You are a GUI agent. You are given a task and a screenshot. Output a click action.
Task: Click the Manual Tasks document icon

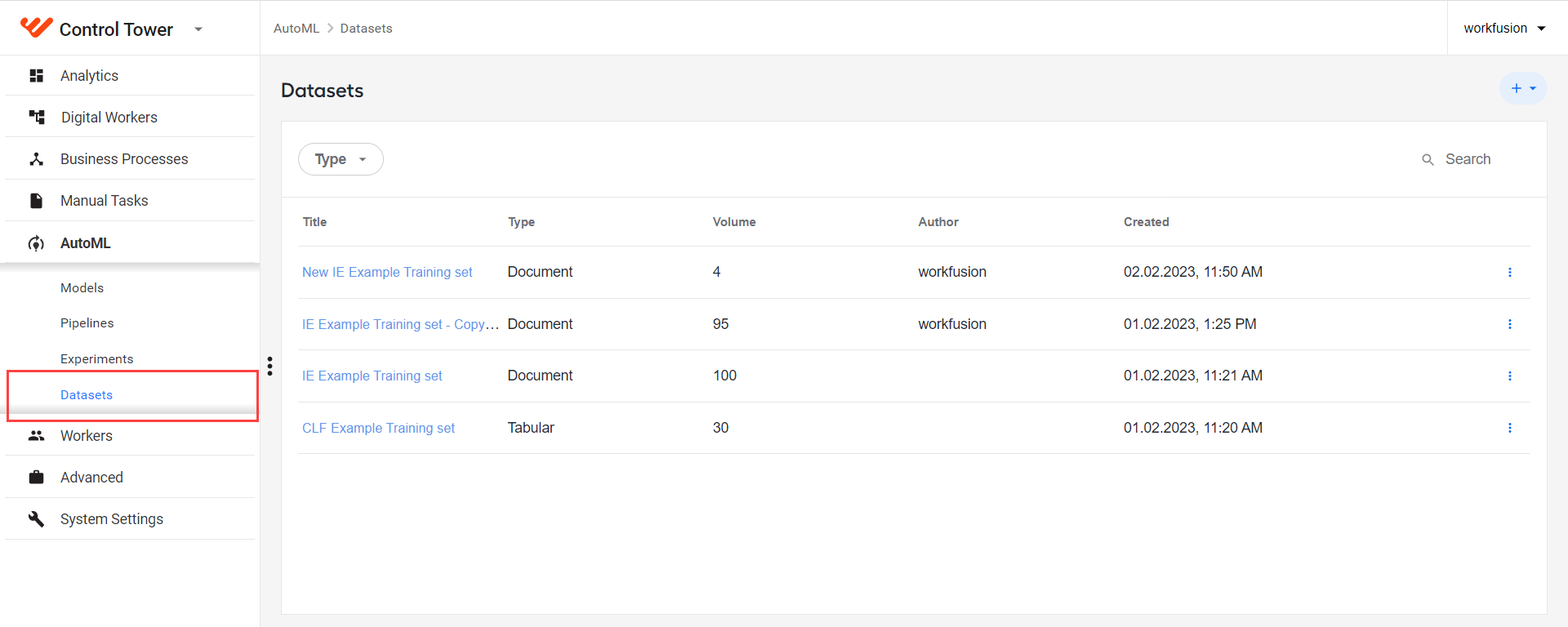[36, 201]
